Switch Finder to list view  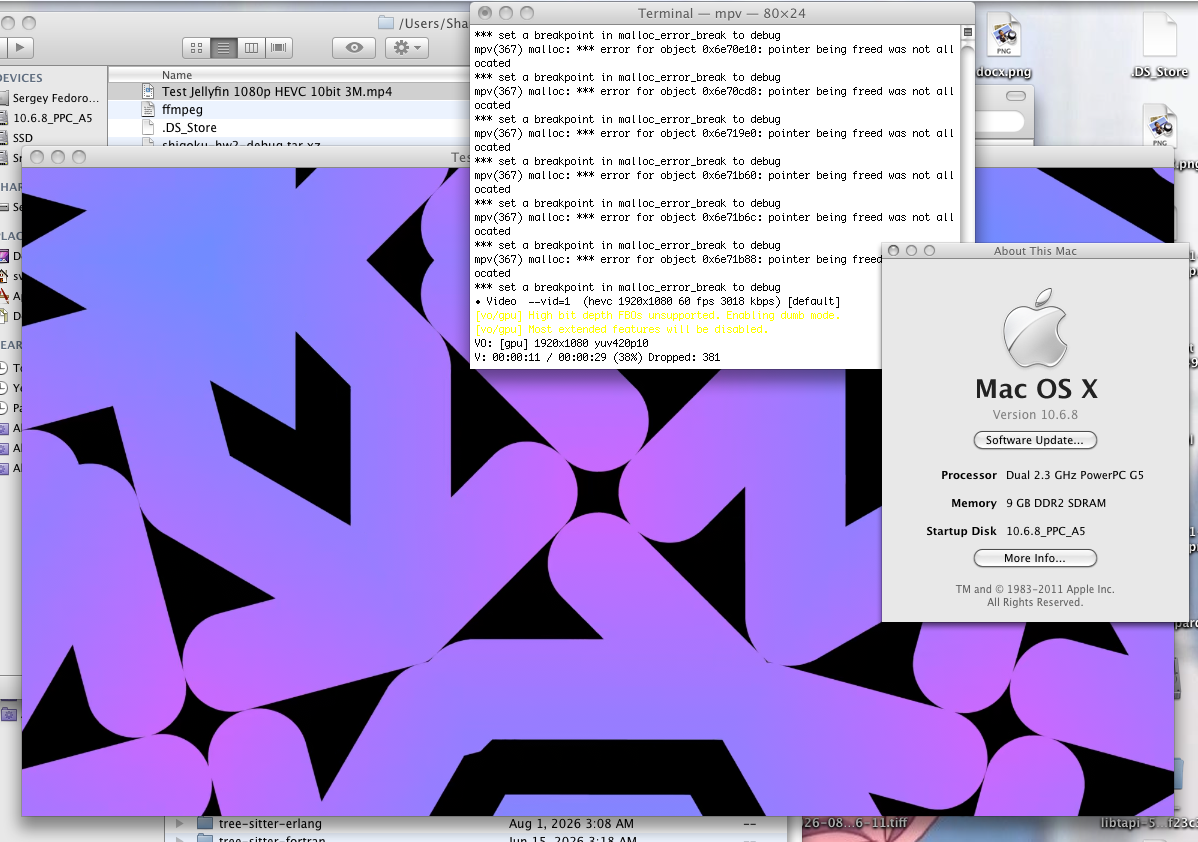224,48
